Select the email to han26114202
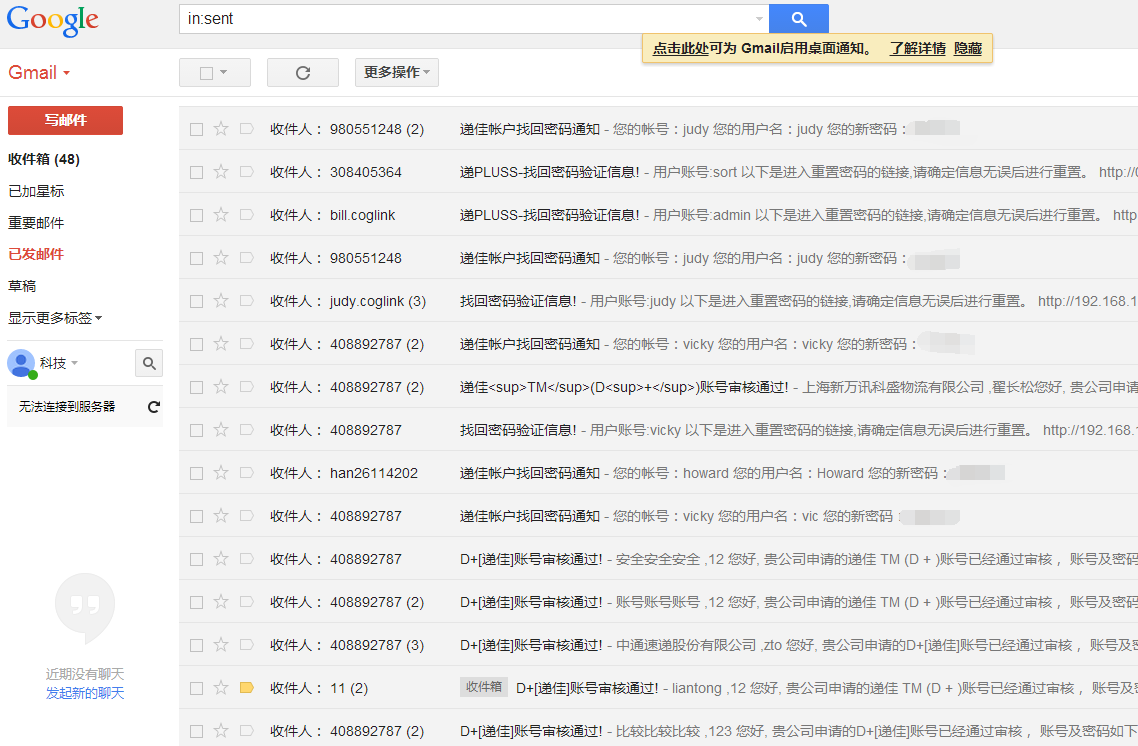The width and height of the screenshot is (1138, 746). click(196, 473)
